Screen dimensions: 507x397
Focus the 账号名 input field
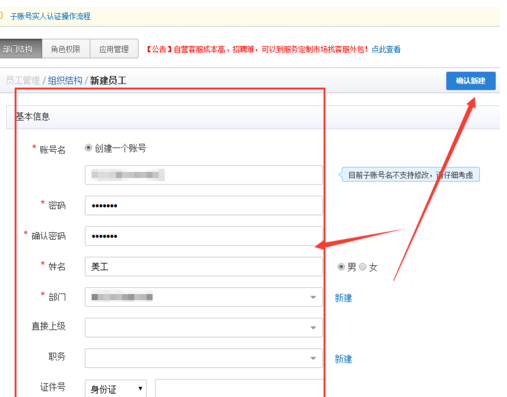[204, 175]
